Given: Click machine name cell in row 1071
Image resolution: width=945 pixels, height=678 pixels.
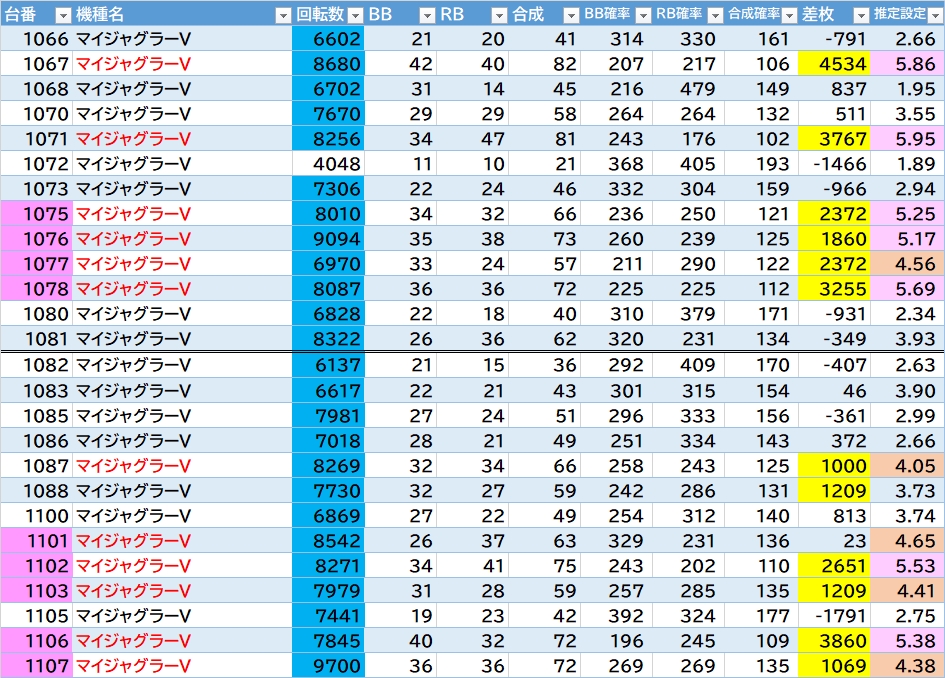Looking at the screenshot, I should point(183,139).
